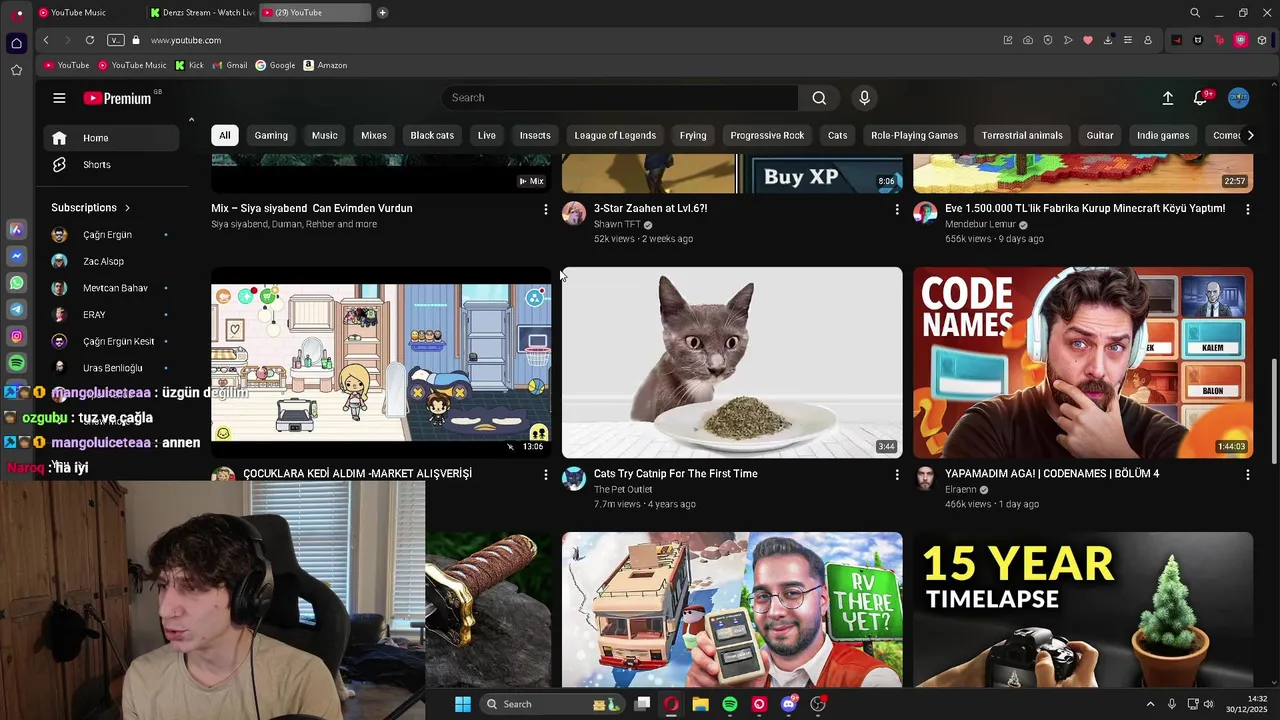Open Instagram in the Opera sidebar

click(x=16, y=337)
